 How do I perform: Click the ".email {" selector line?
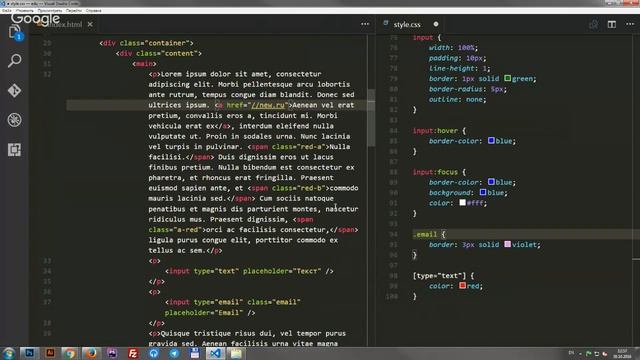429,234
